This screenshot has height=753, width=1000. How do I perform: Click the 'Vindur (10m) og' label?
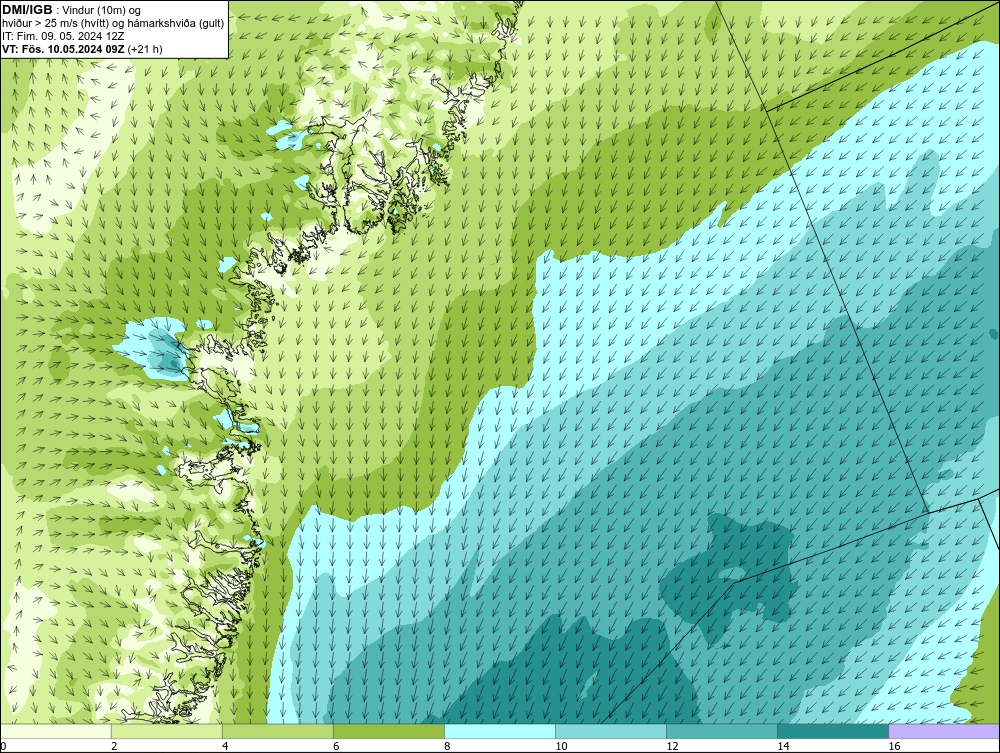[102, 10]
